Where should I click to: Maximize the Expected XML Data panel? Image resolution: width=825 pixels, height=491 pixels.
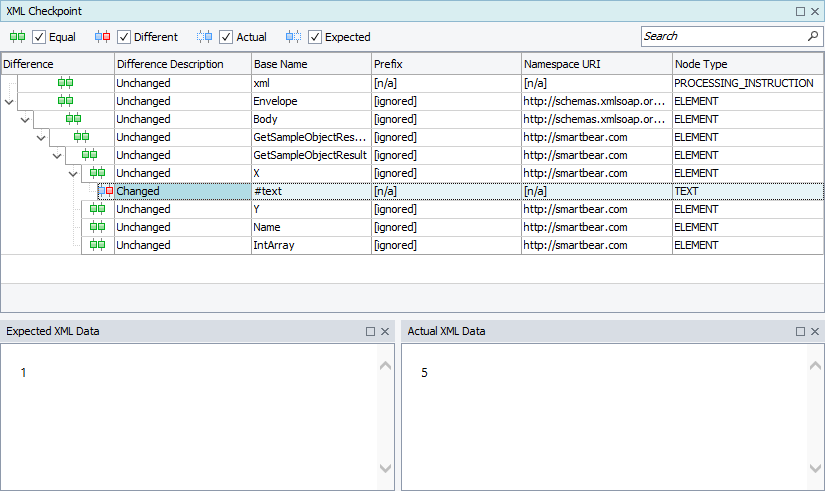[x=370, y=331]
